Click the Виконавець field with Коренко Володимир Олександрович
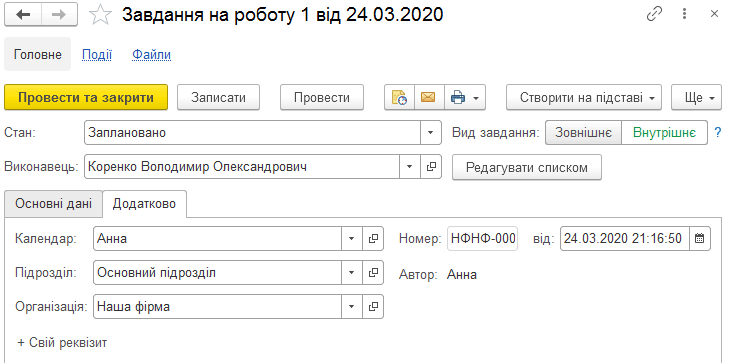730x363 pixels. (242, 167)
